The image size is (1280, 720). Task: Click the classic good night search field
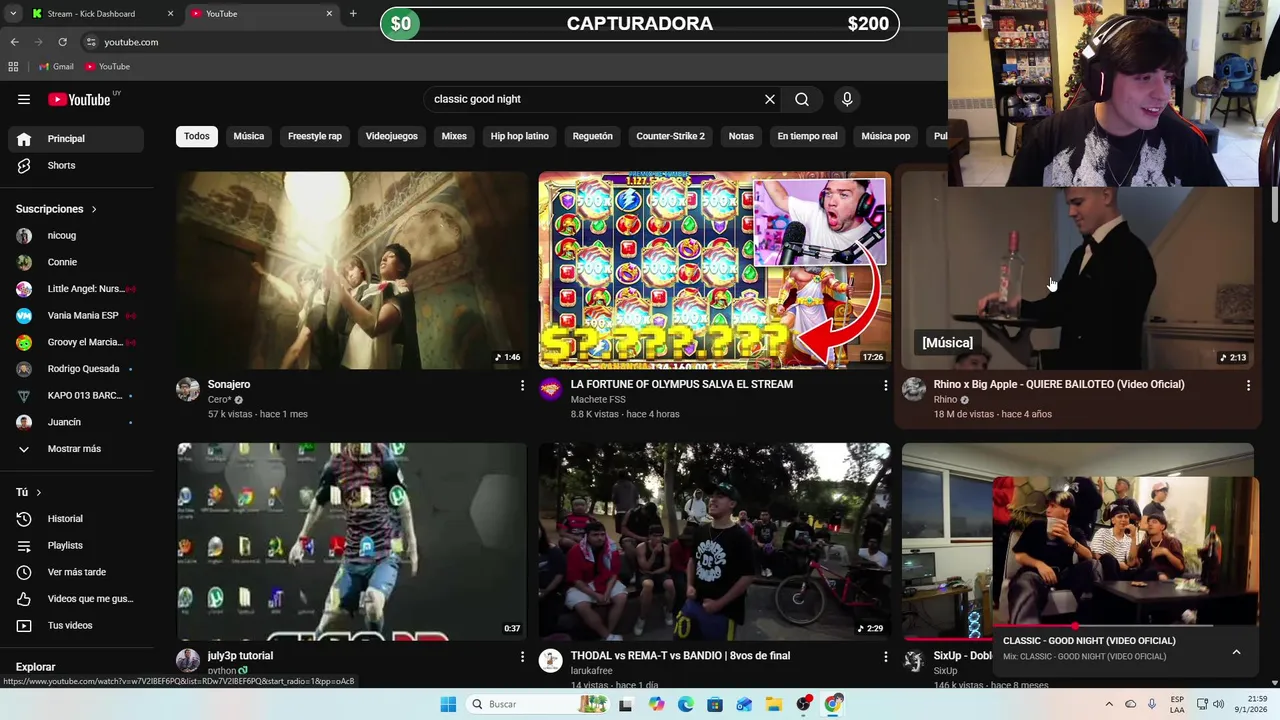coord(595,99)
